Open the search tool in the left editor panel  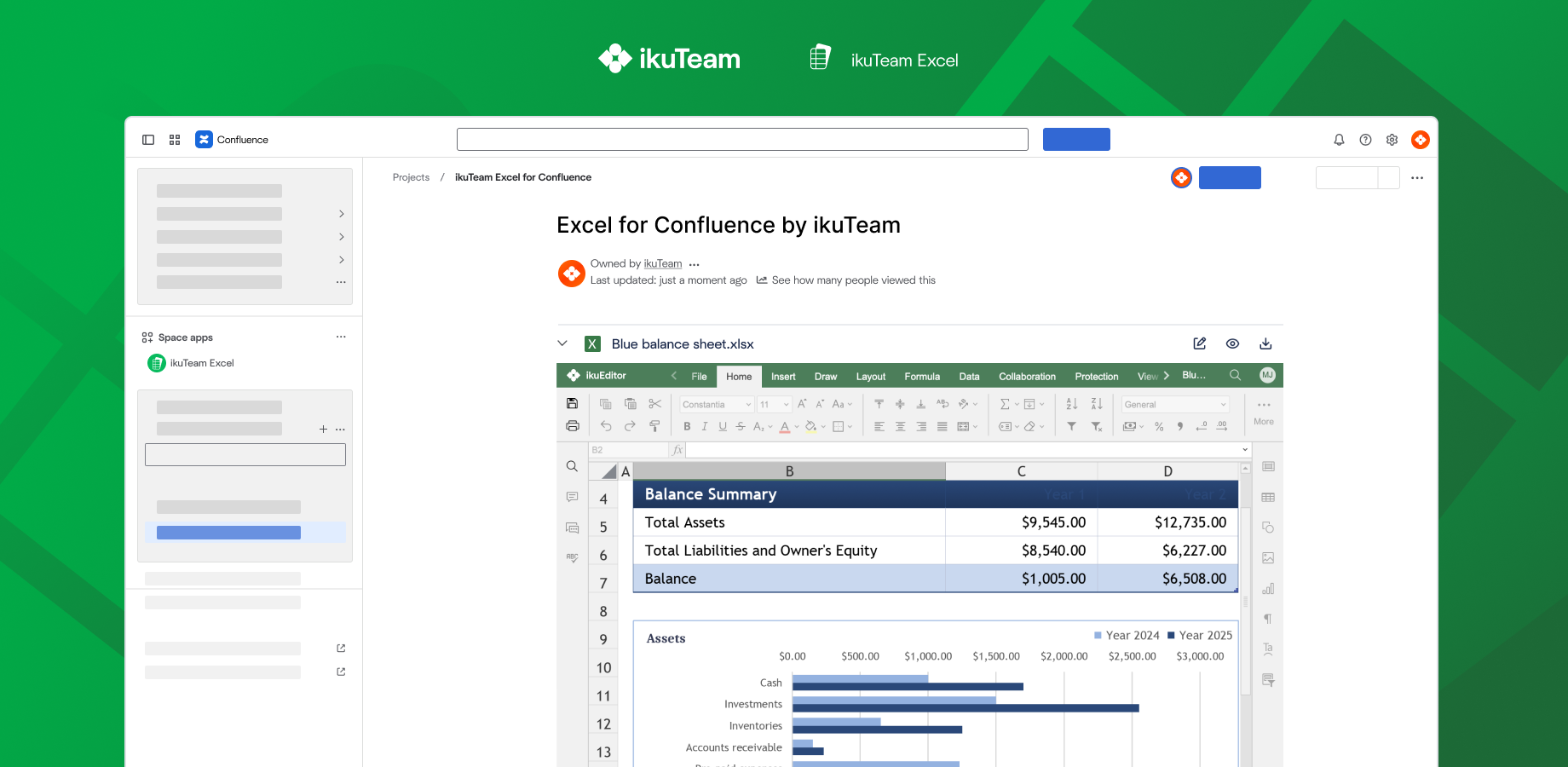tap(572, 466)
